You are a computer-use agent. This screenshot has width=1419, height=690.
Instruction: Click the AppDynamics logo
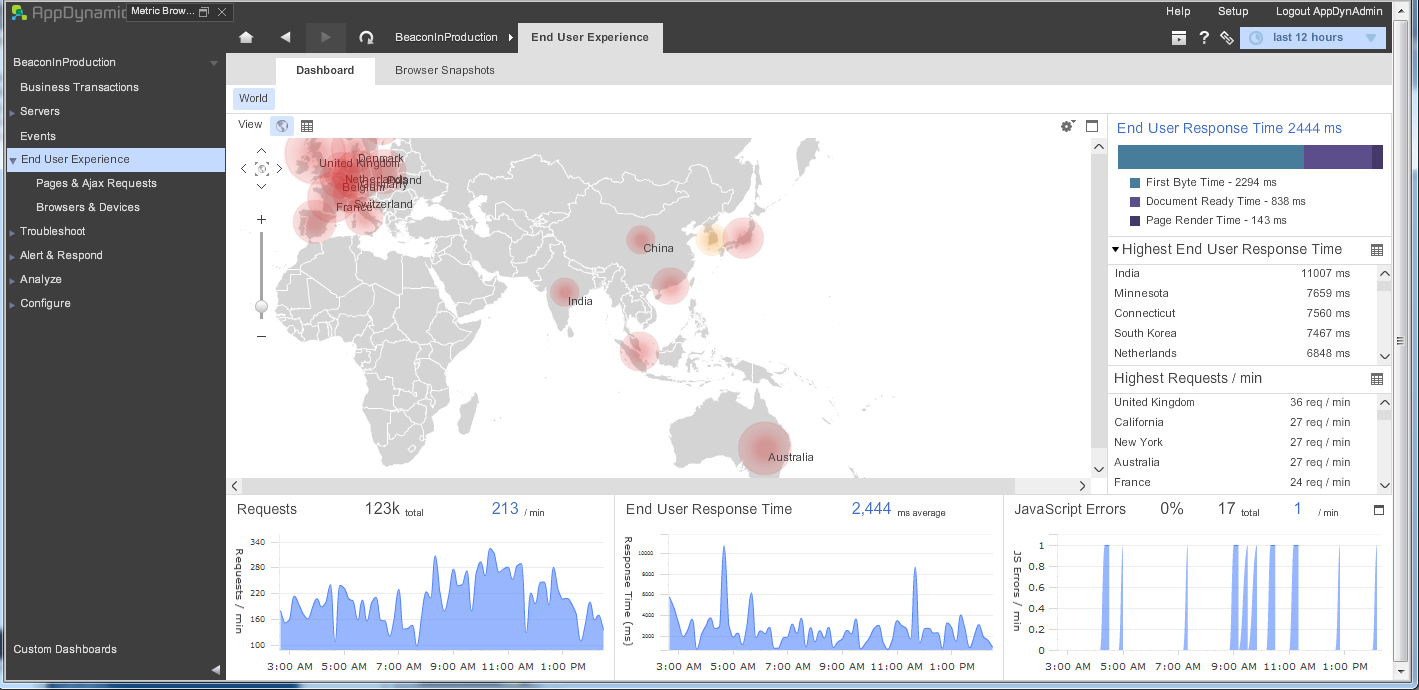click(68, 12)
